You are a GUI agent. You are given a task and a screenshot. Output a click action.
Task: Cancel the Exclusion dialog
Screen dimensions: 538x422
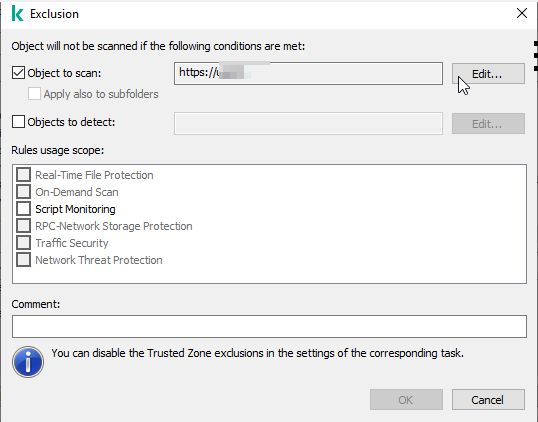488,399
